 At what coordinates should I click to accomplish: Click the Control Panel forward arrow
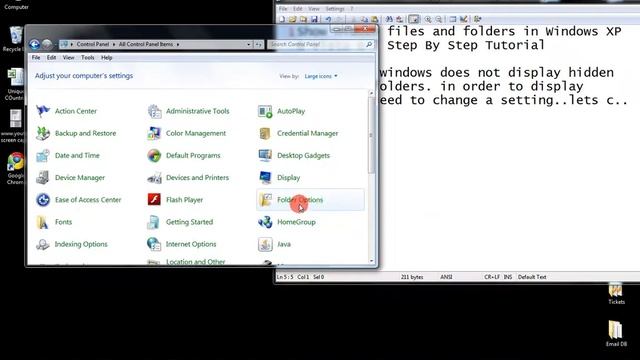(x=47, y=44)
